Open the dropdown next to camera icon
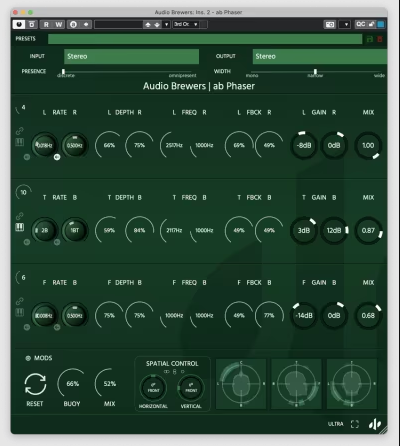 click(x=346, y=24)
